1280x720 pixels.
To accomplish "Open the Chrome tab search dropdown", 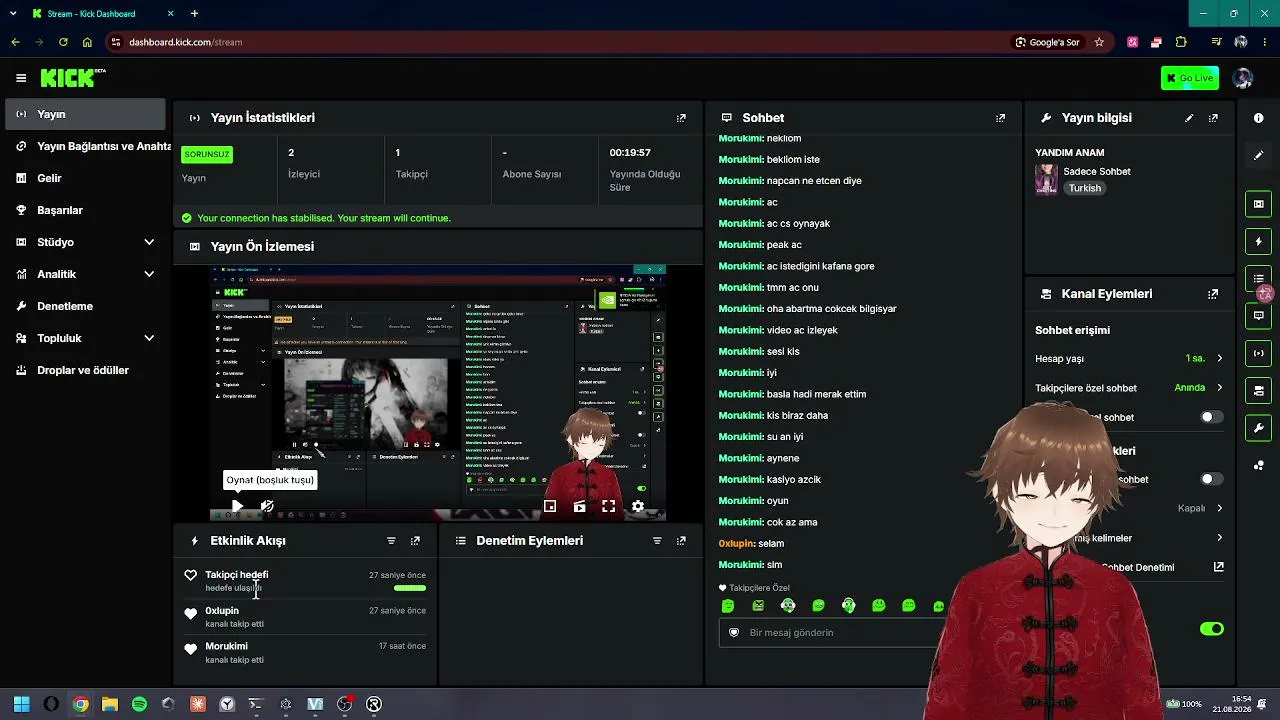I will pos(13,14).
